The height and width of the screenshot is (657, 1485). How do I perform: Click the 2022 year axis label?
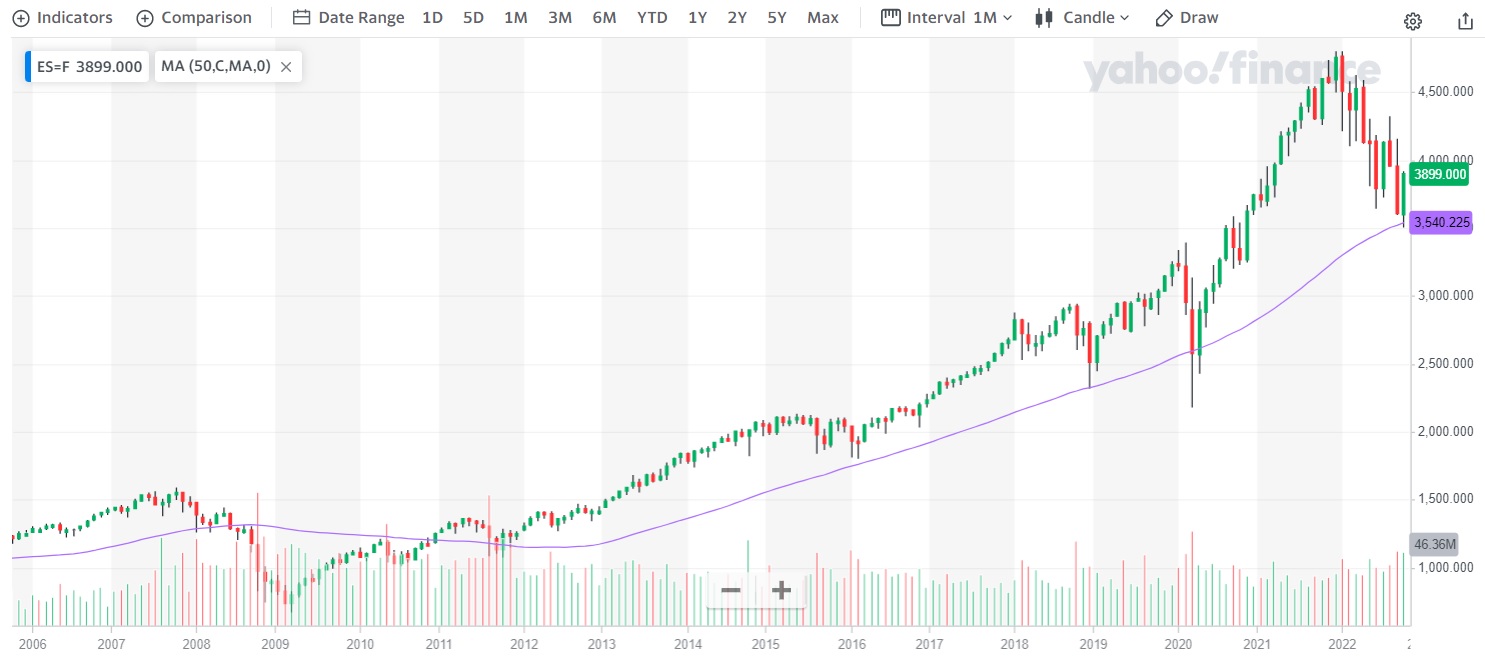click(x=1341, y=644)
